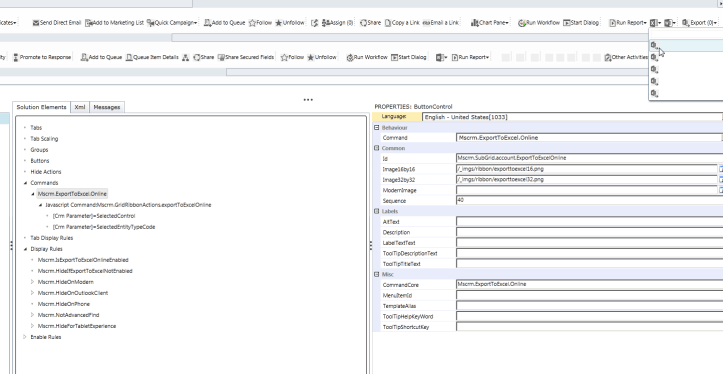The image size is (723, 374).
Task: Select the Hide Actions tree node
Action: (x=46, y=172)
